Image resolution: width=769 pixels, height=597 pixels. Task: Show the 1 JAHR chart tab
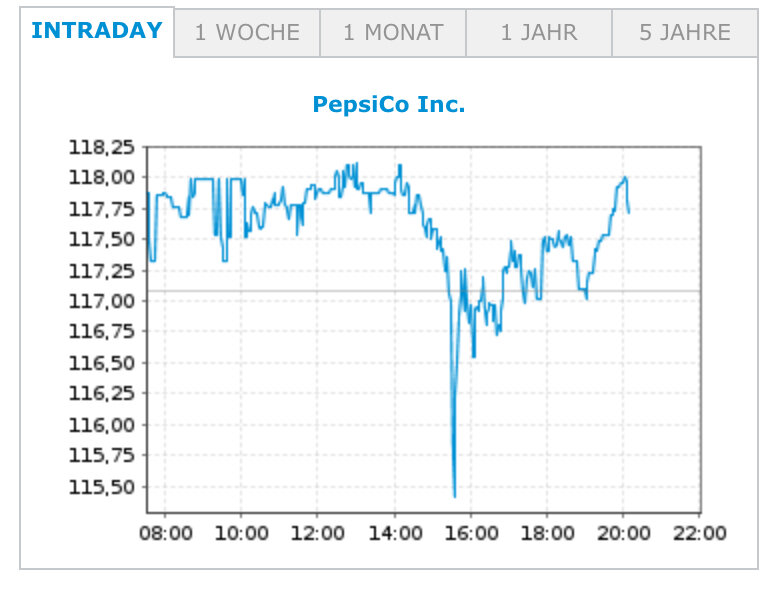tap(539, 33)
